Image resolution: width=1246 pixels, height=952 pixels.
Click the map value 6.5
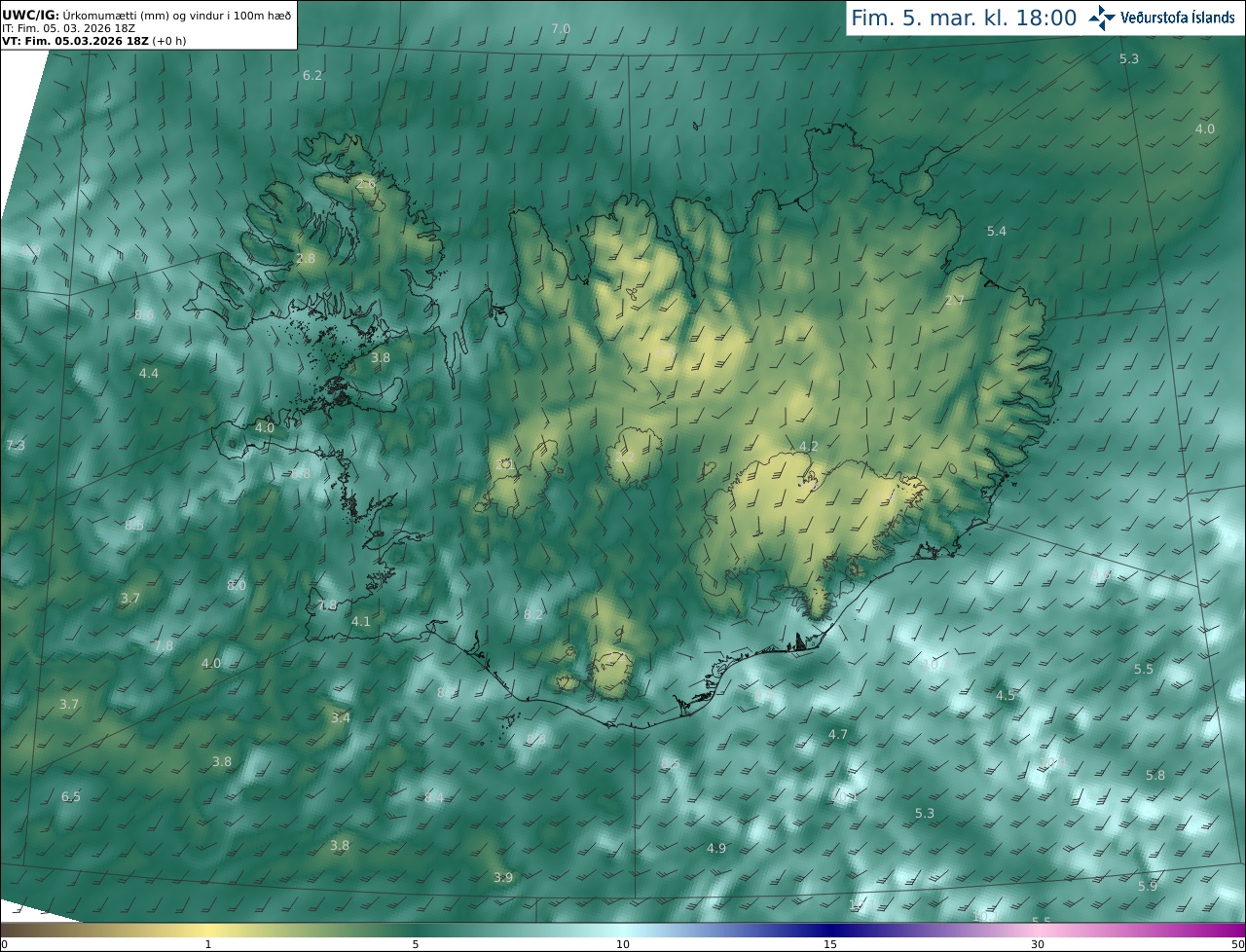(71, 796)
